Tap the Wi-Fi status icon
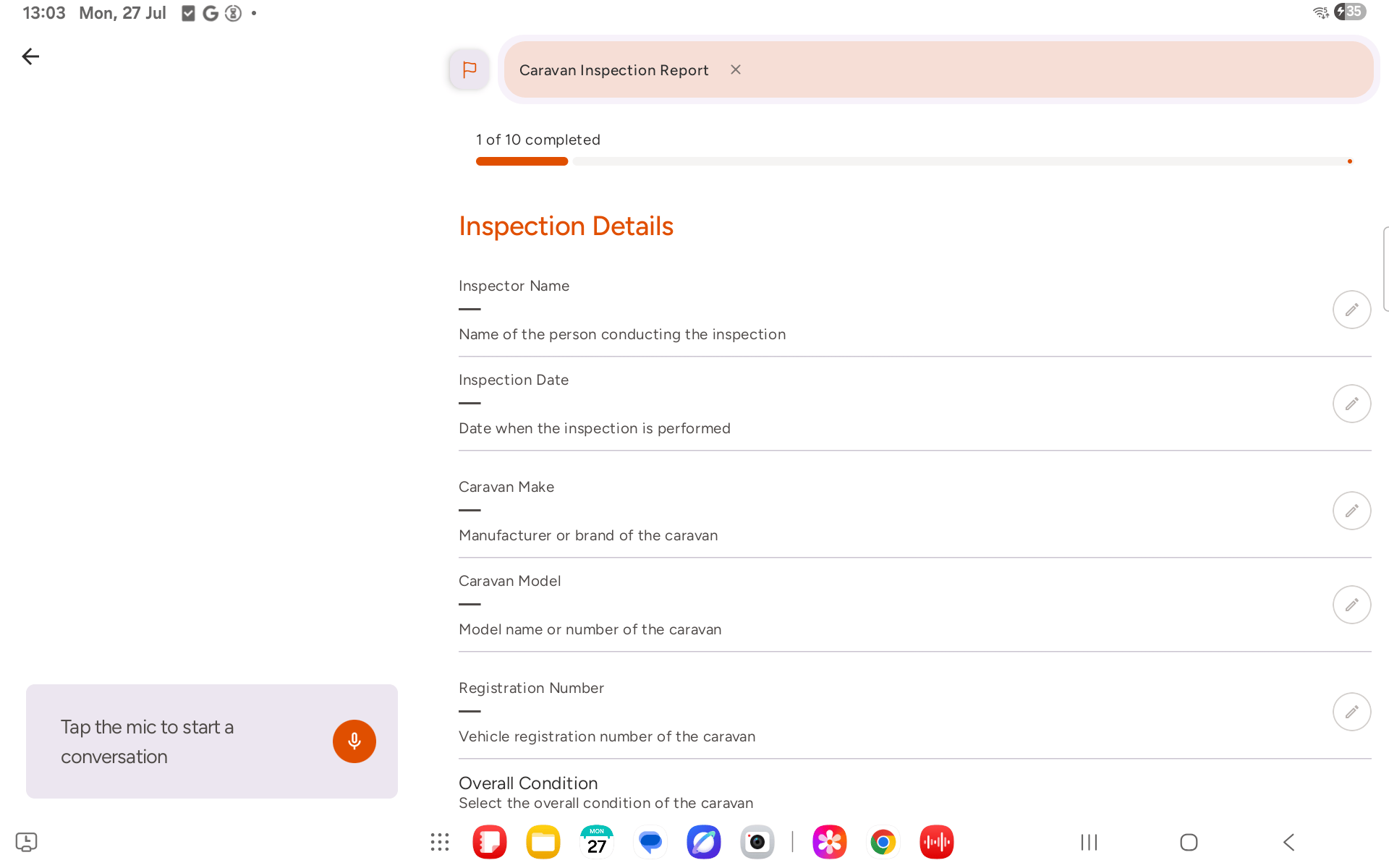This screenshot has height=868, width=1389. click(1321, 12)
